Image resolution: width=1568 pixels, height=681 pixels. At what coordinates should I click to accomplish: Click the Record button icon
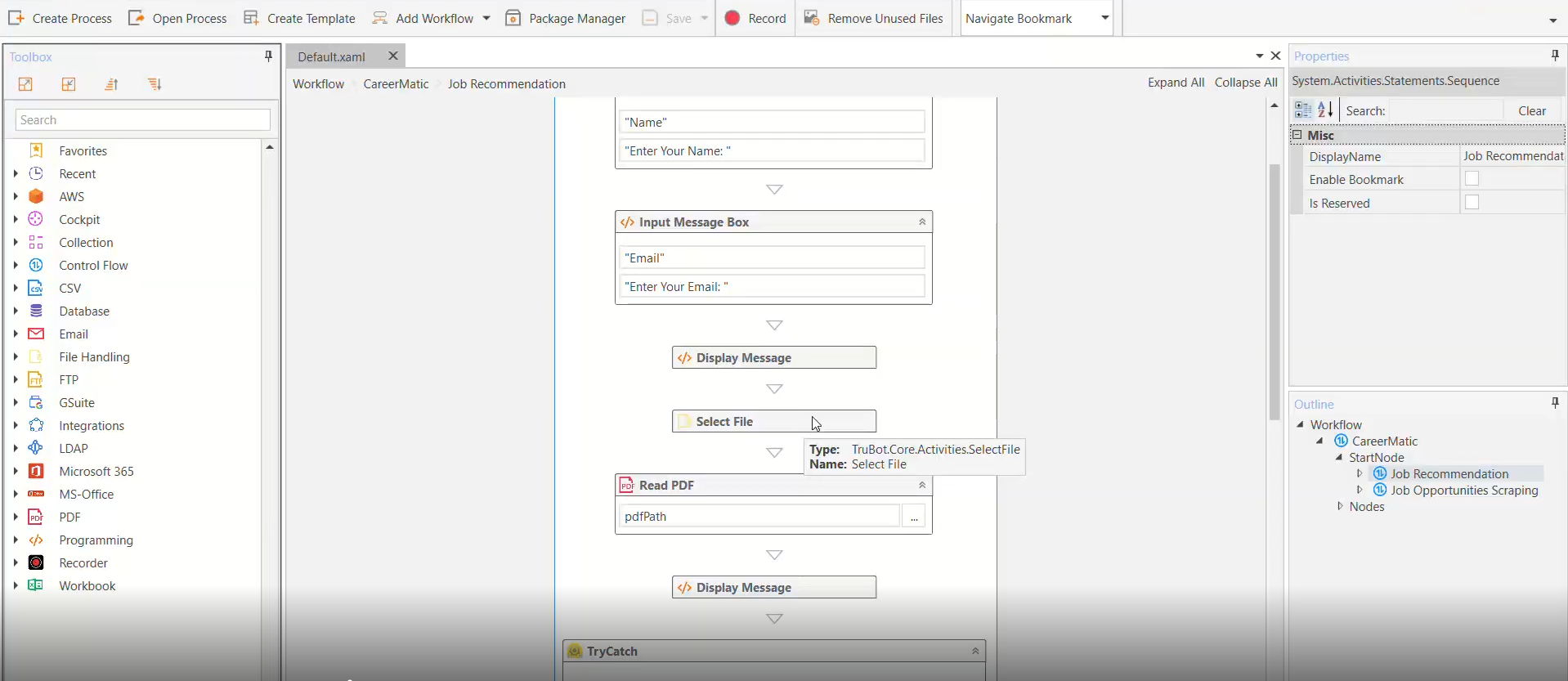(x=732, y=18)
